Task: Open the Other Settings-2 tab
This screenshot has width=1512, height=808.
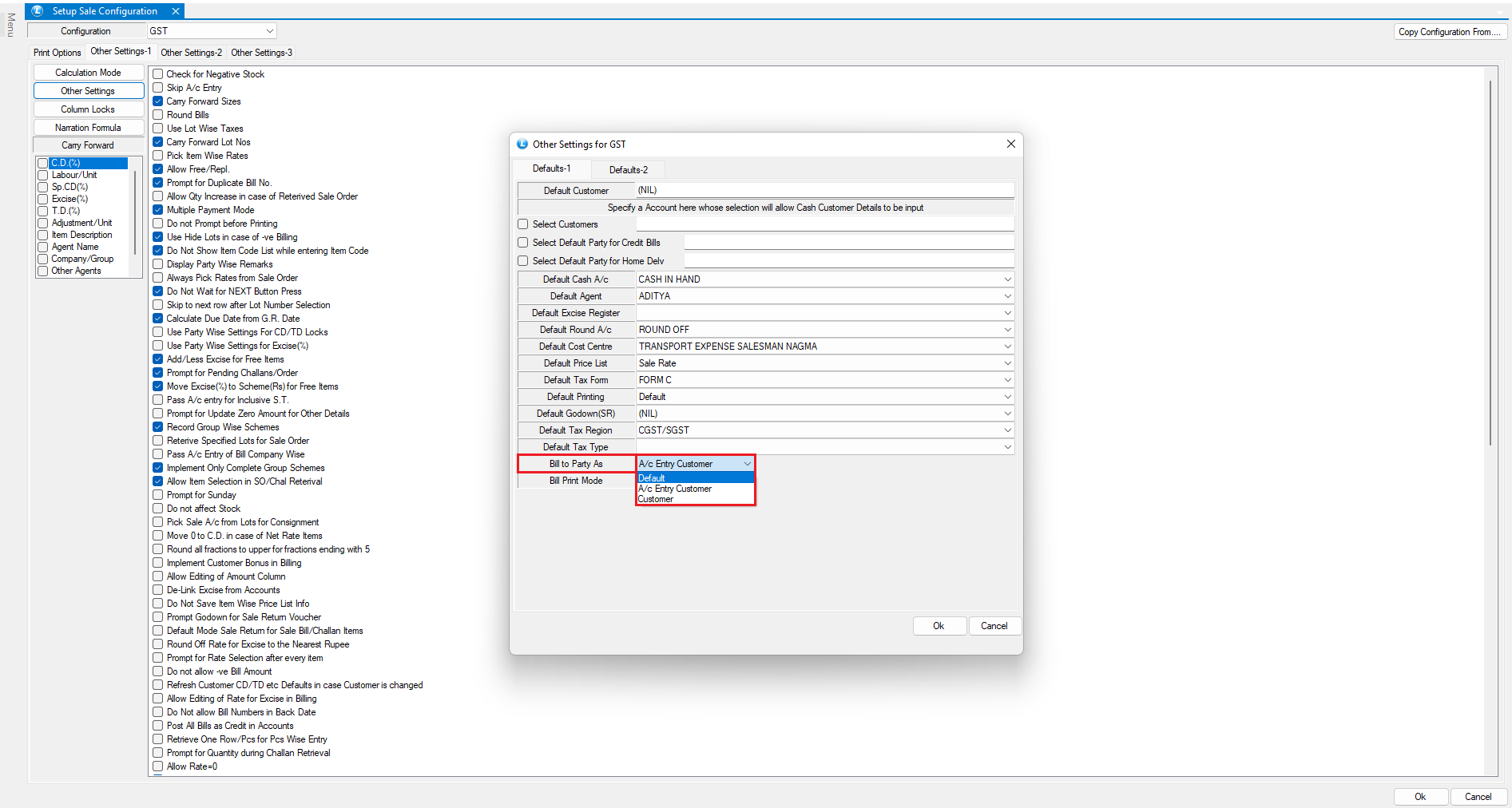Action: point(191,53)
